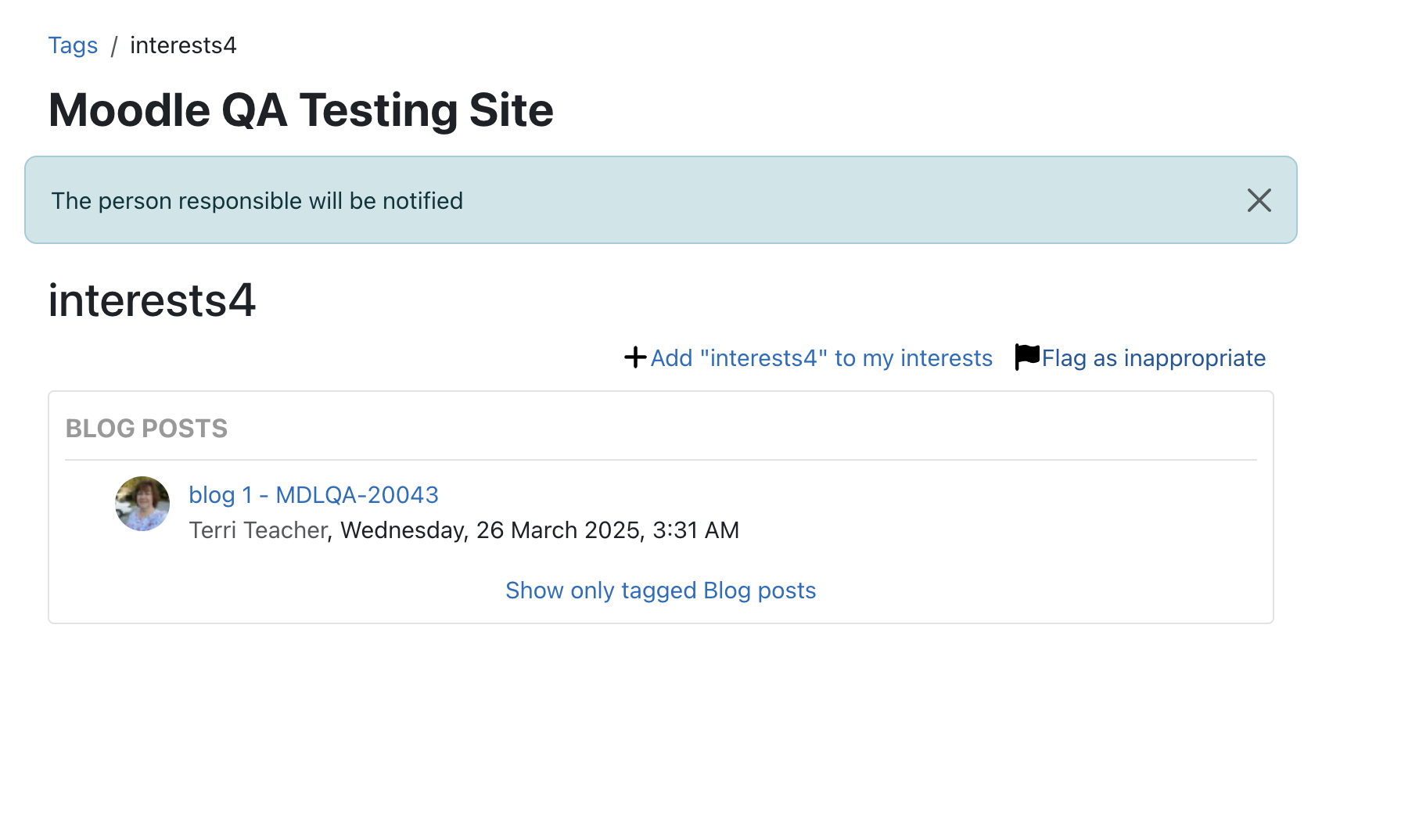
Task: Click the BLOG POSTS section title
Action: coord(146,429)
